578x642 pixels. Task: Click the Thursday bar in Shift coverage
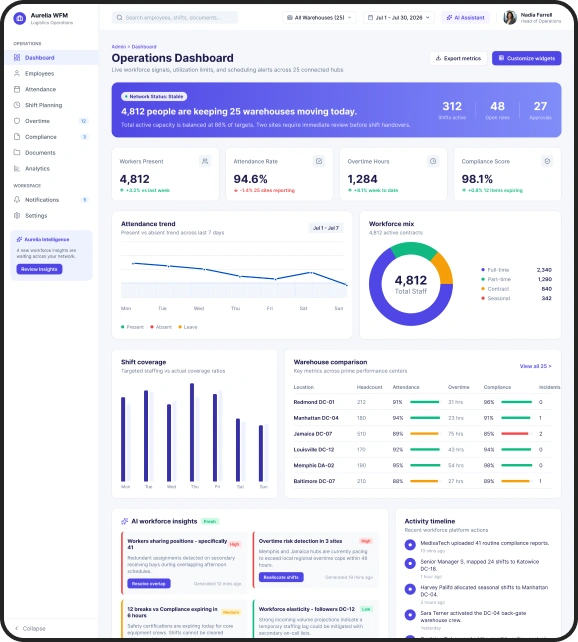coord(192,432)
